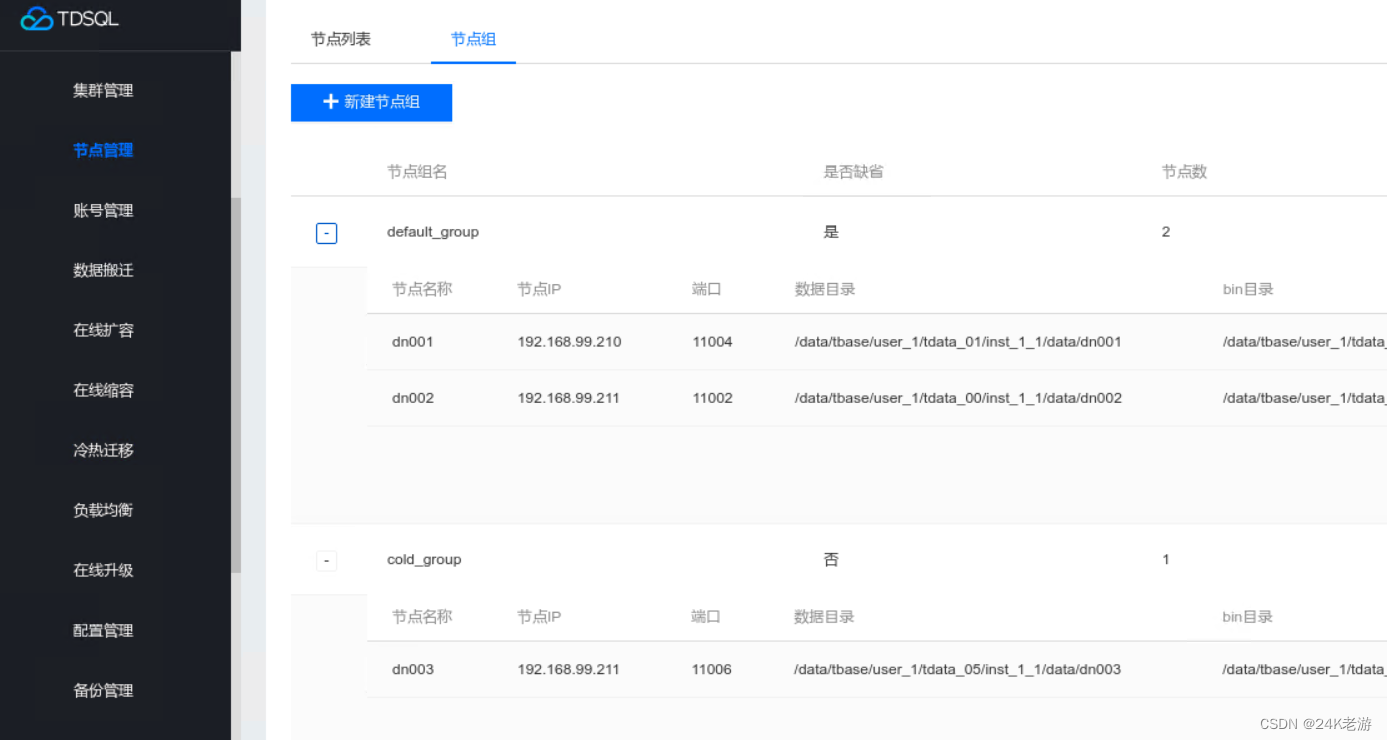Image resolution: width=1387 pixels, height=740 pixels.
Task: Select the default_group name text
Action: [433, 232]
